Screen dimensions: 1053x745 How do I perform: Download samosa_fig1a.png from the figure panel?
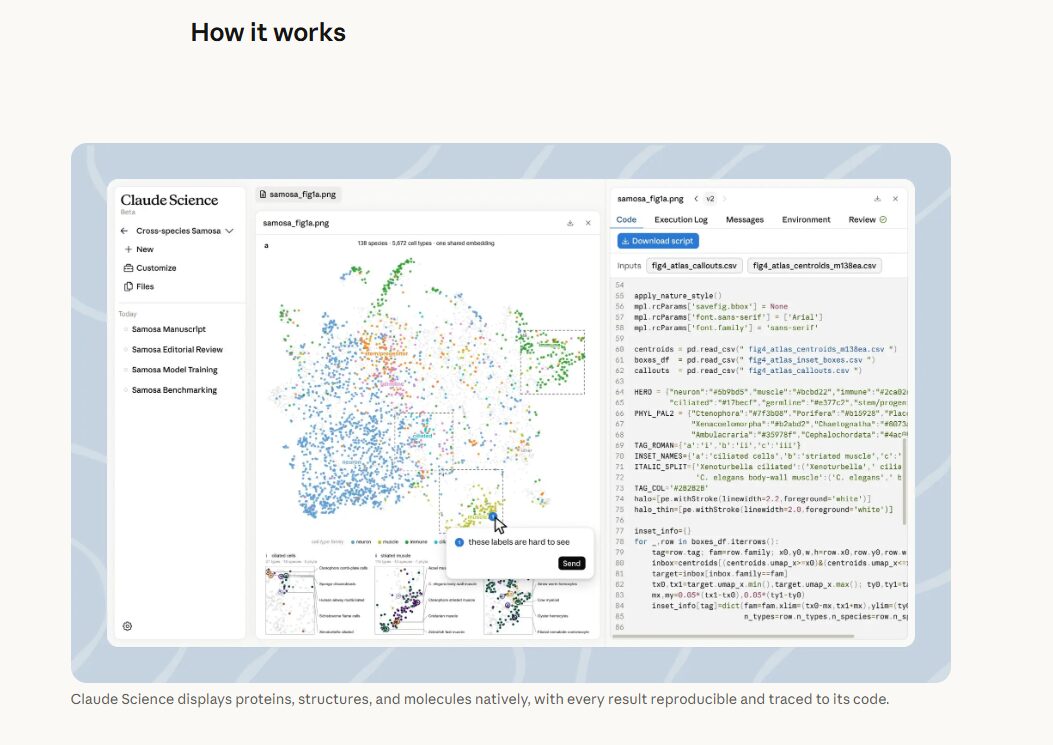click(x=570, y=223)
